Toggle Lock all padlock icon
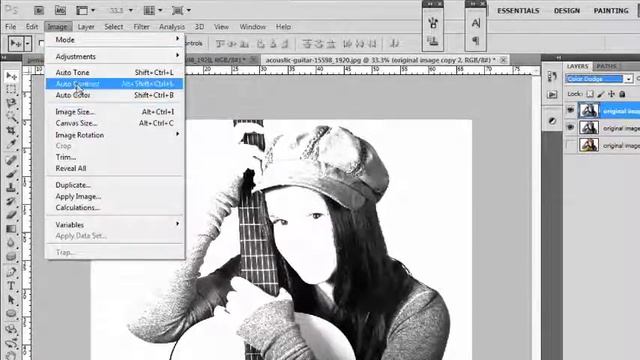 coord(622,94)
